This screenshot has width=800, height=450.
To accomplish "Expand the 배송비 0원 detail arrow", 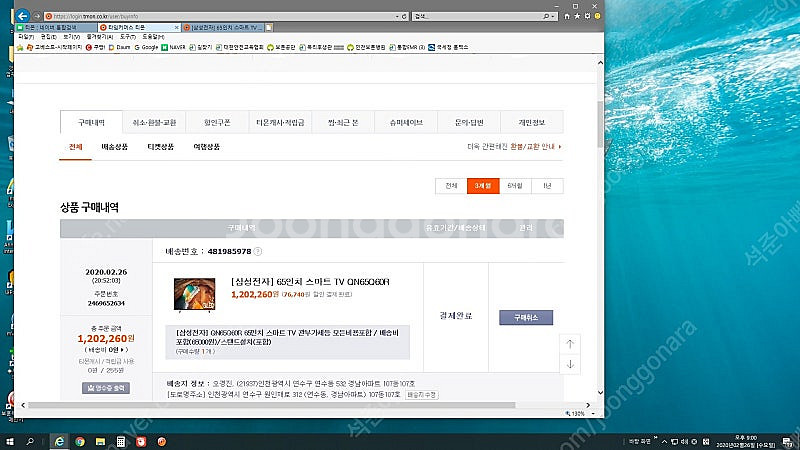I will 122,350.
